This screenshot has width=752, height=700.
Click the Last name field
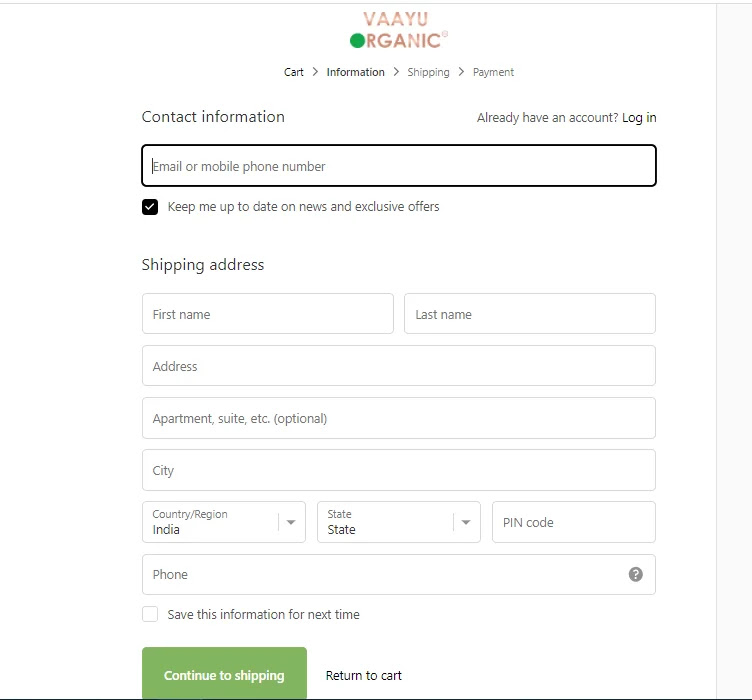pyautogui.click(x=530, y=314)
